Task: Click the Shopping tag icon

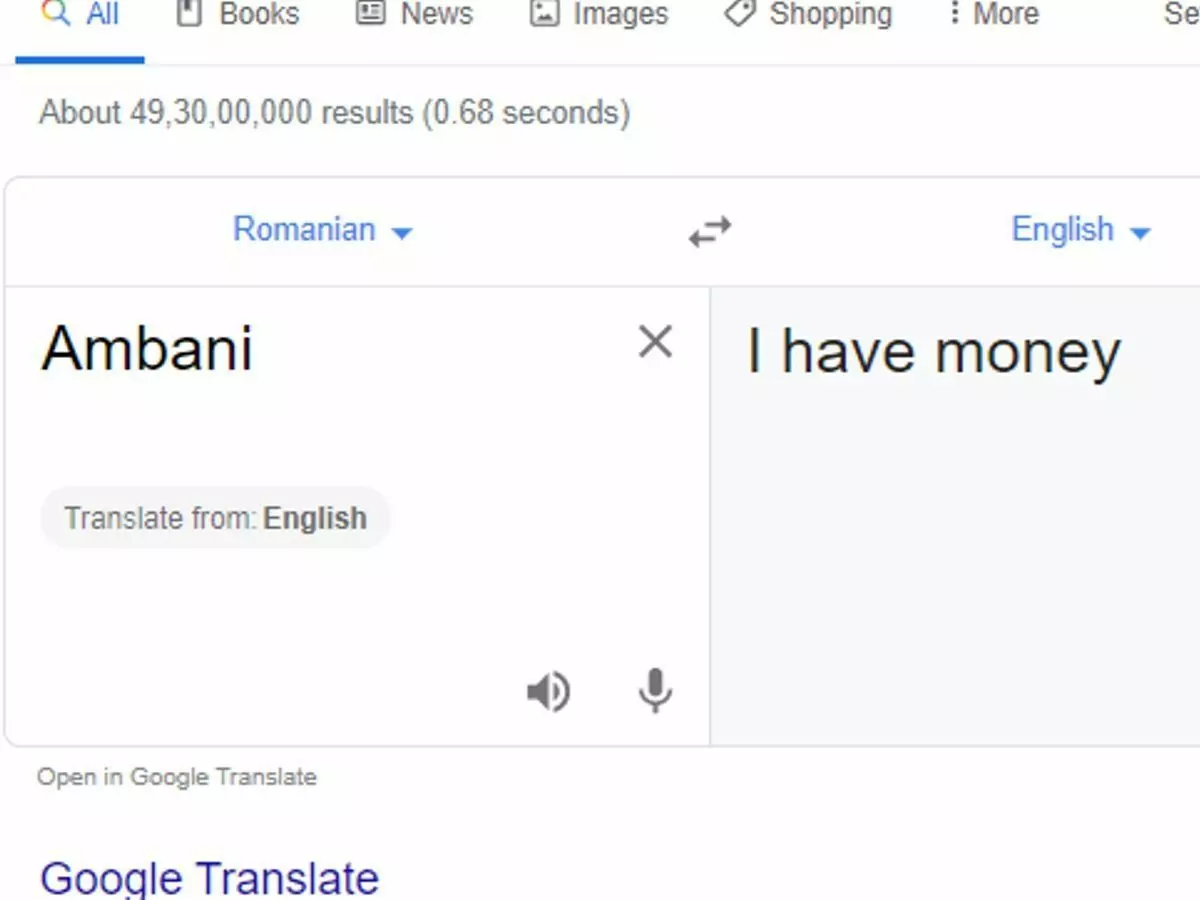Action: [740, 13]
